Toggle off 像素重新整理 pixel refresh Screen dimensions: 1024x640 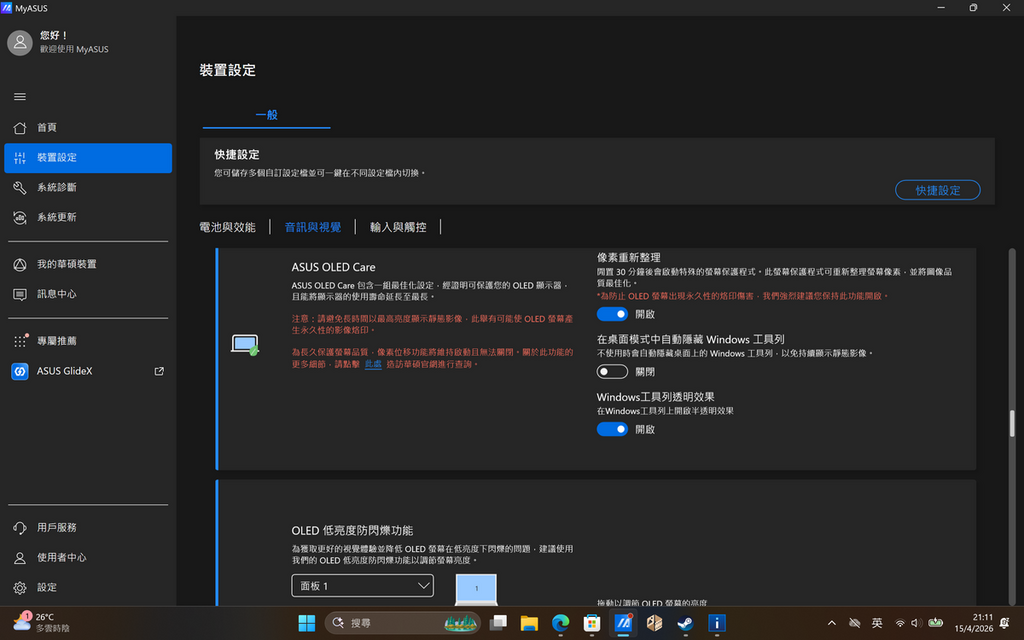[x=612, y=313]
